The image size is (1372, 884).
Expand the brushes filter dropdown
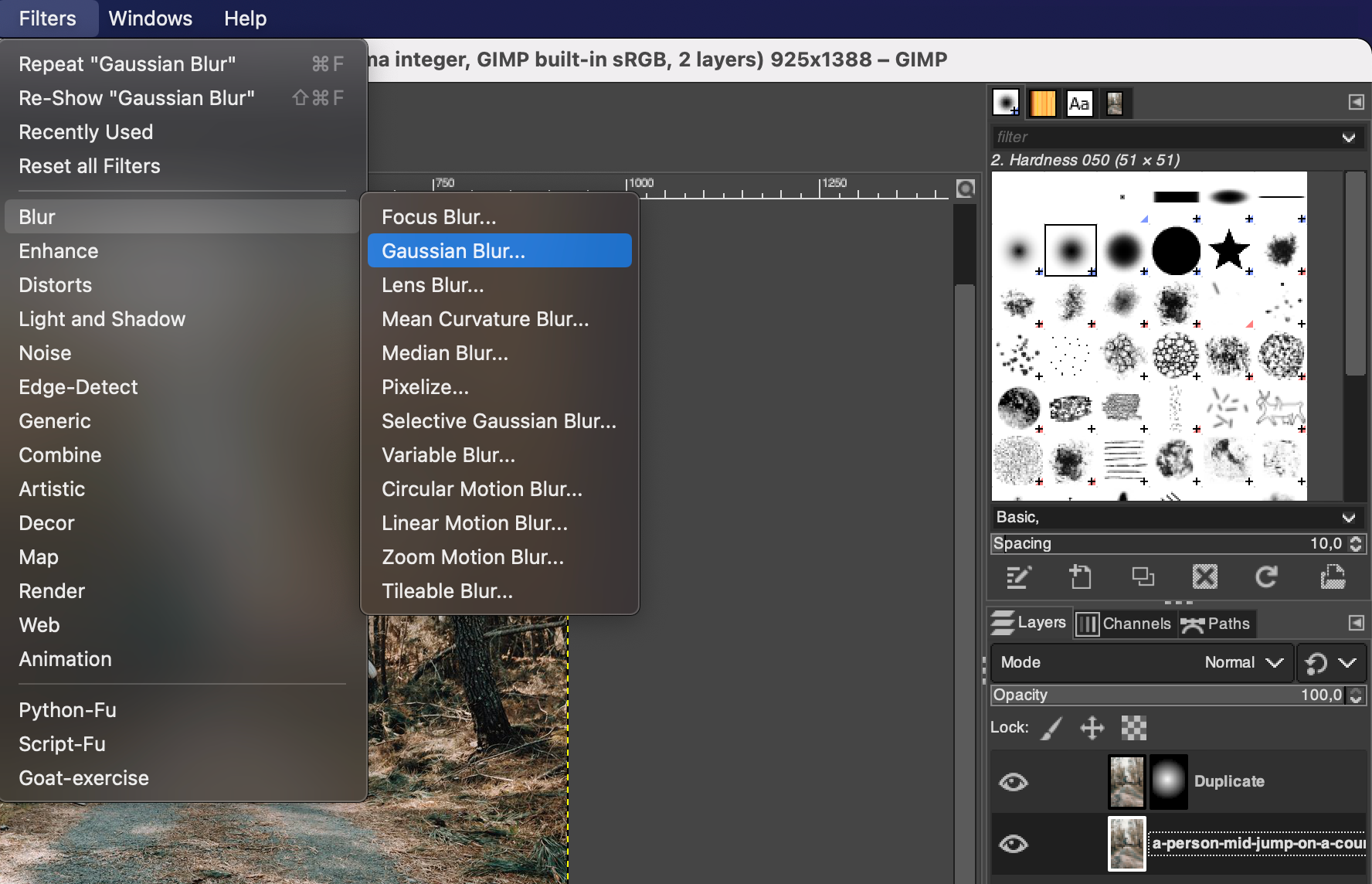tap(1350, 137)
